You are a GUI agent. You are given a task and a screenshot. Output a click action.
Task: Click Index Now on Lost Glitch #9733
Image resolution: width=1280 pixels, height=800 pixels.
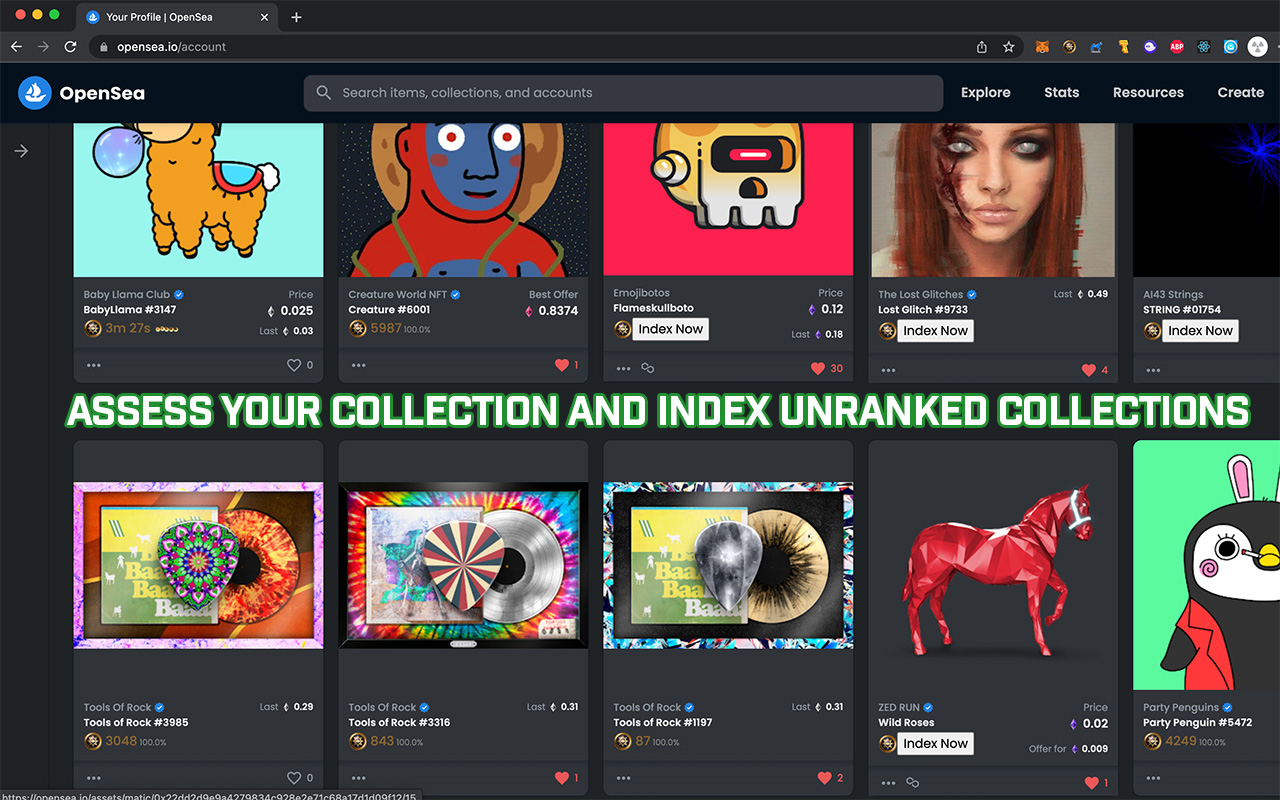936,331
